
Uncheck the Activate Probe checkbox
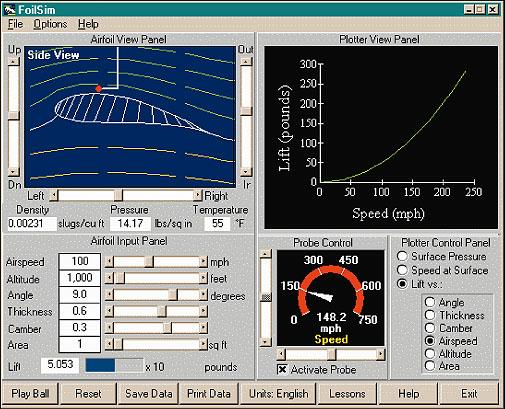[x=282, y=369]
